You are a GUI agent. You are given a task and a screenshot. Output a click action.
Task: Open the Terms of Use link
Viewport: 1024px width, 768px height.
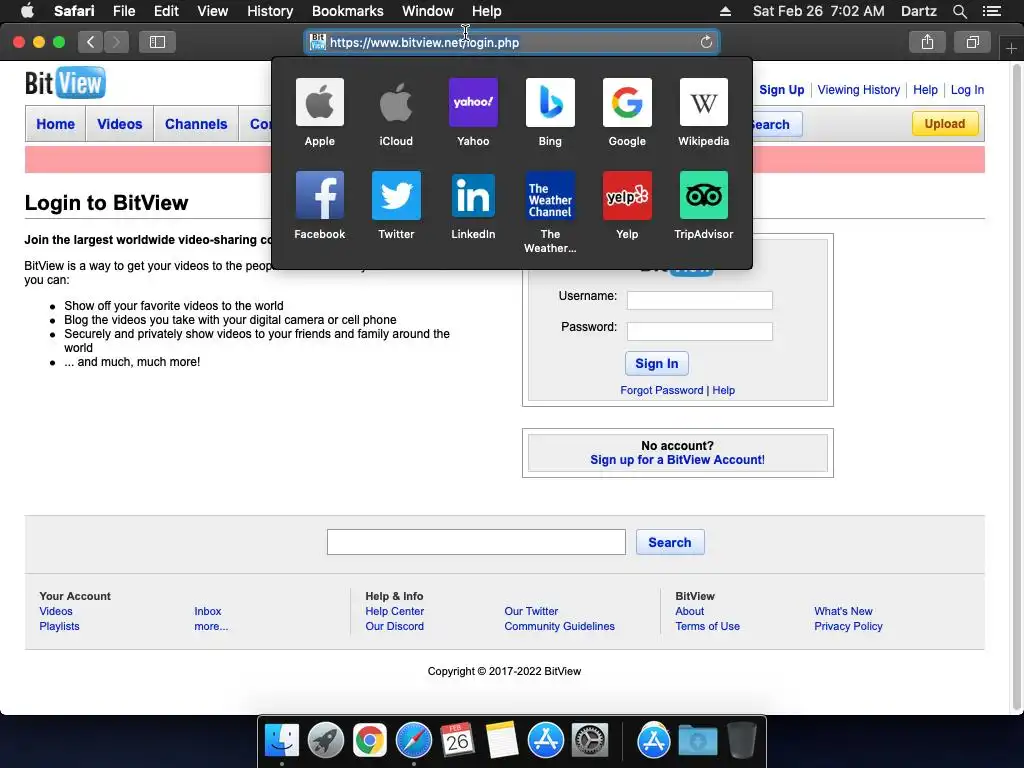(707, 626)
